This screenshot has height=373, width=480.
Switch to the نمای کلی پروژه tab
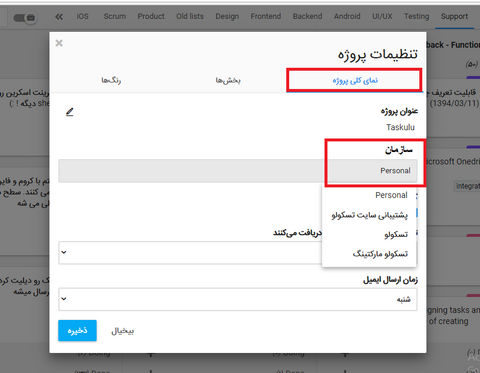click(355, 80)
